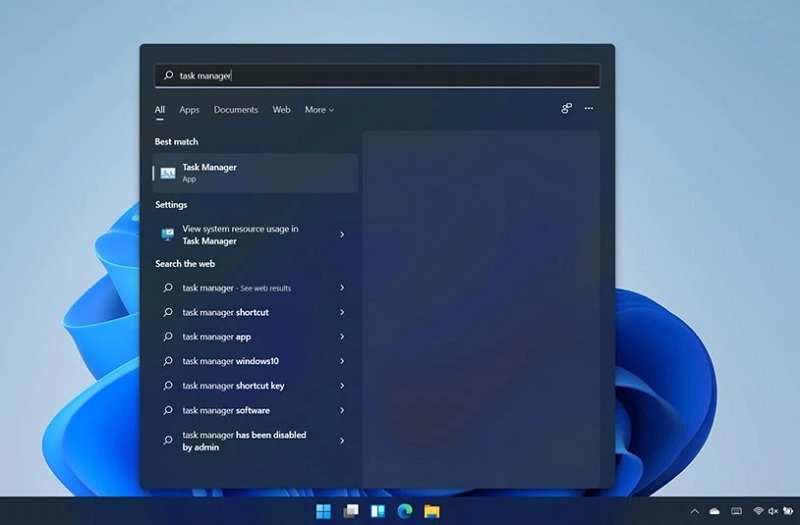Click the muted volume speaker icon
800x525 pixels.
[x=773, y=511]
